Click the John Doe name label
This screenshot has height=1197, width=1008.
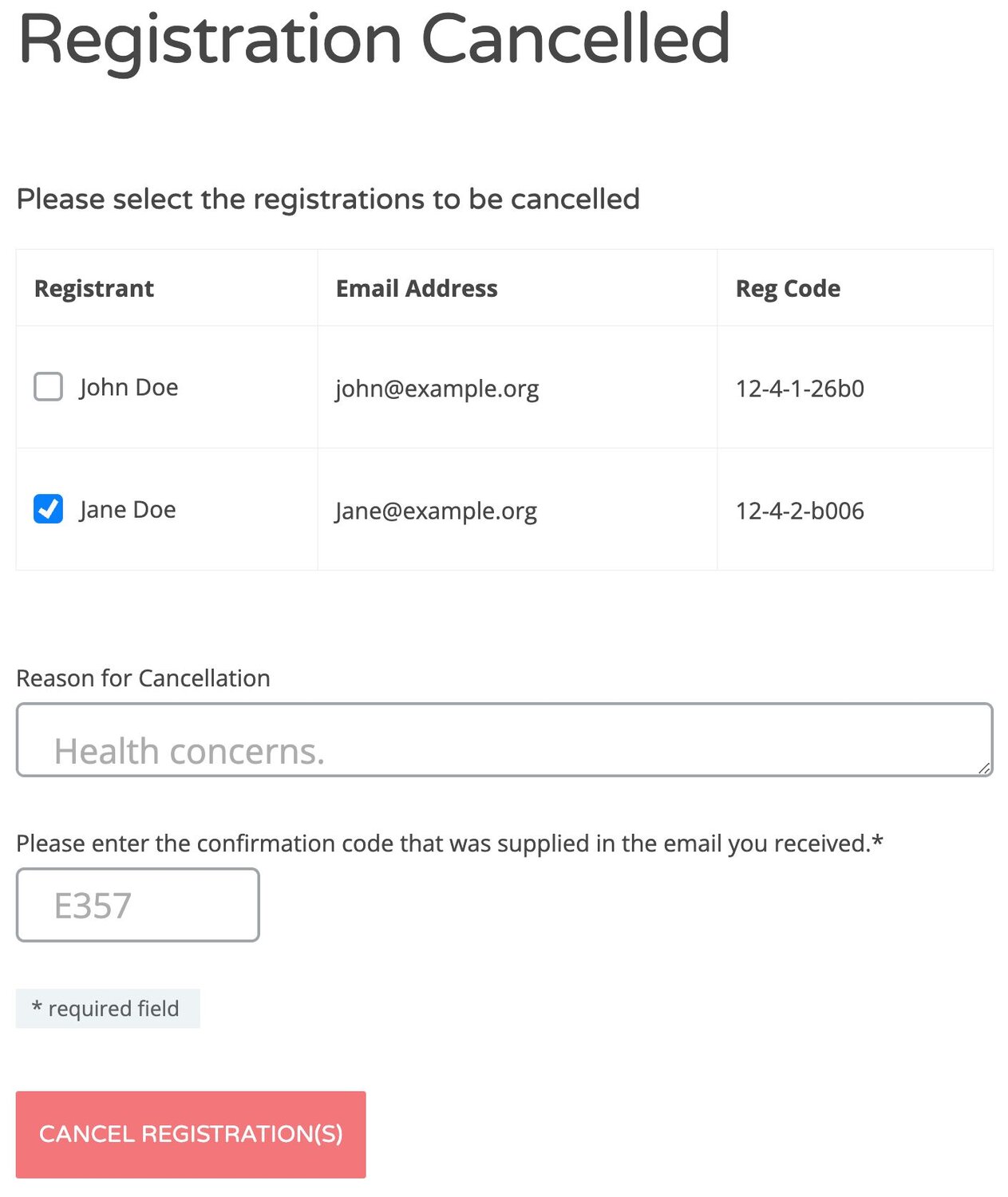(128, 388)
